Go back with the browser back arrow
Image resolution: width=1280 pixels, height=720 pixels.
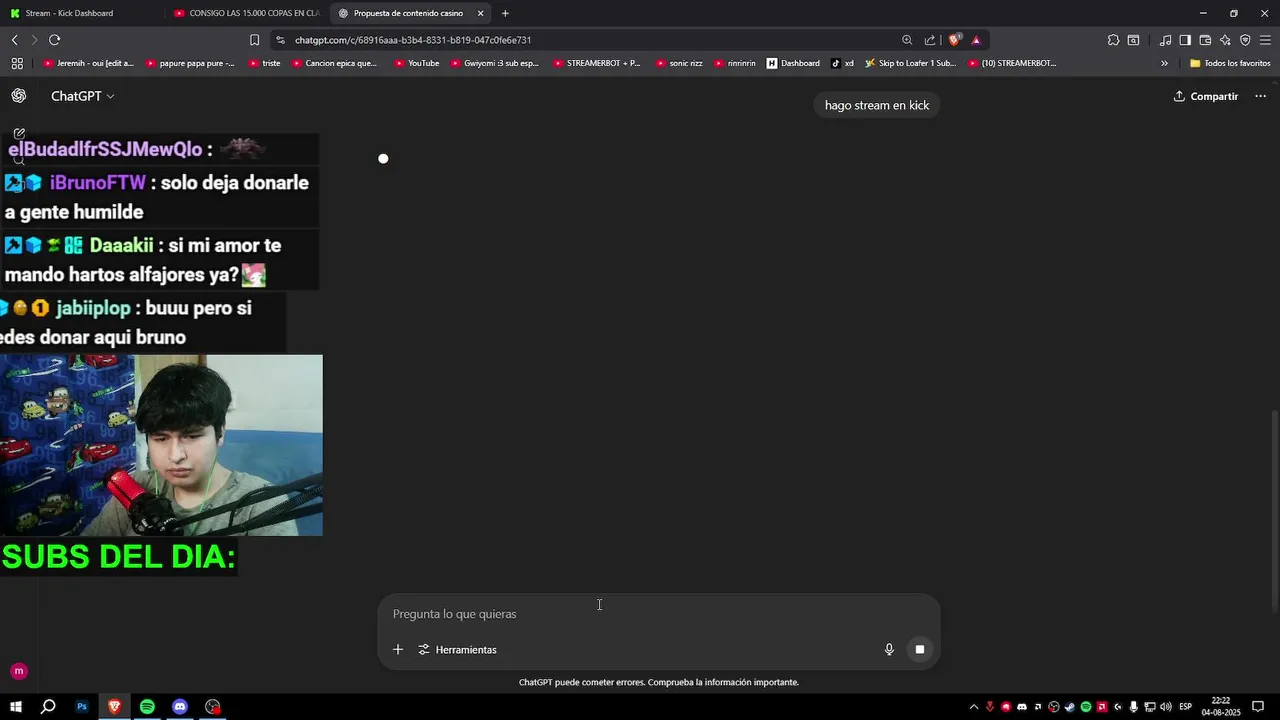(15, 40)
